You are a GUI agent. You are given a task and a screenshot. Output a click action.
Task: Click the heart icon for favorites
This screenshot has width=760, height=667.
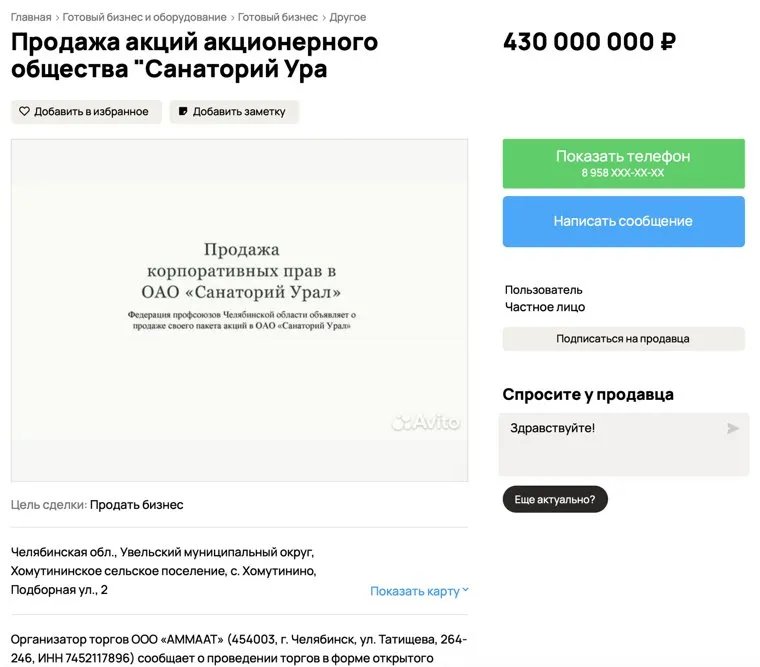click(x=25, y=112)
